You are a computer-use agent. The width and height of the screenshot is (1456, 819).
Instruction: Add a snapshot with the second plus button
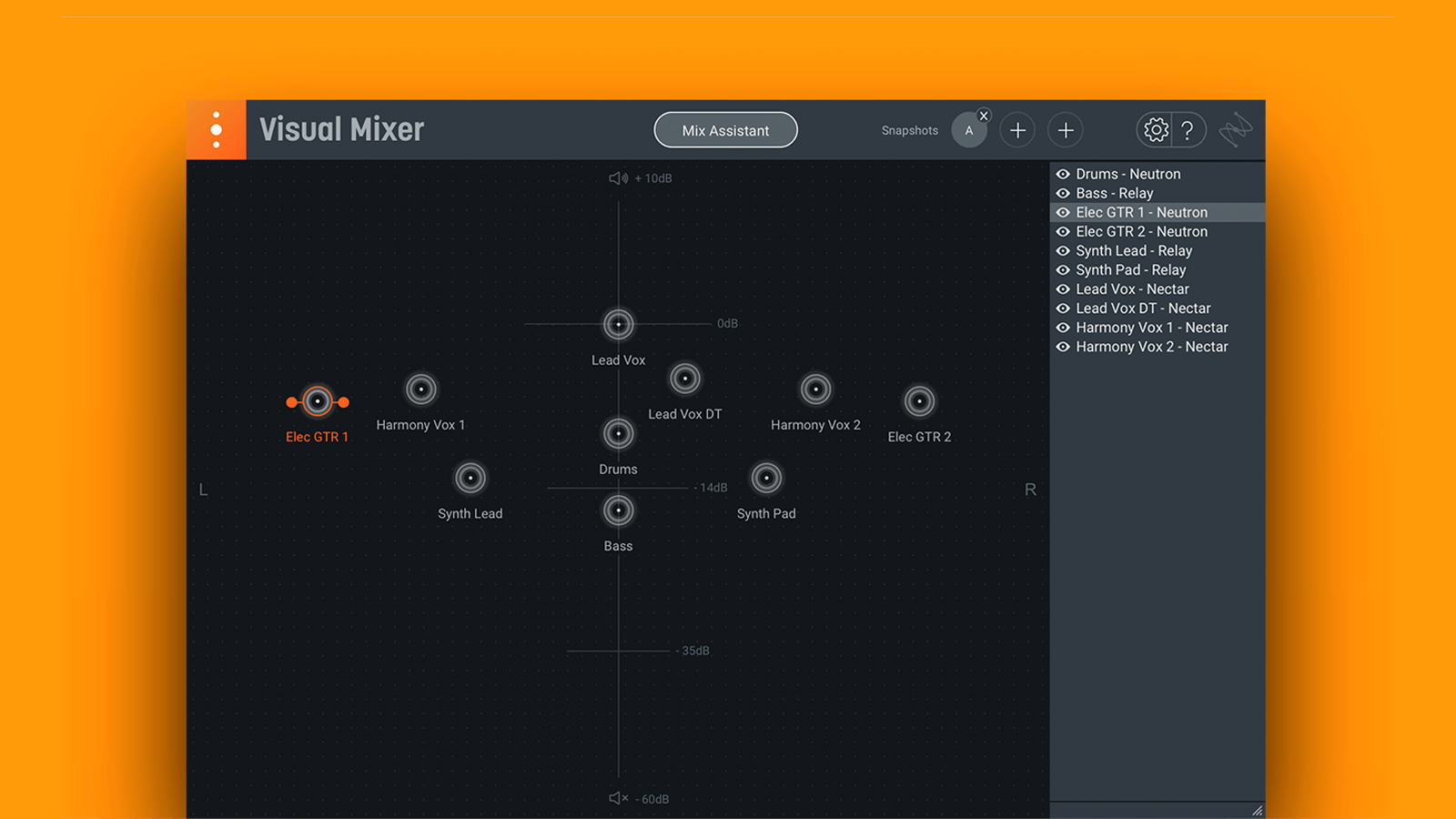point(1066,130)
